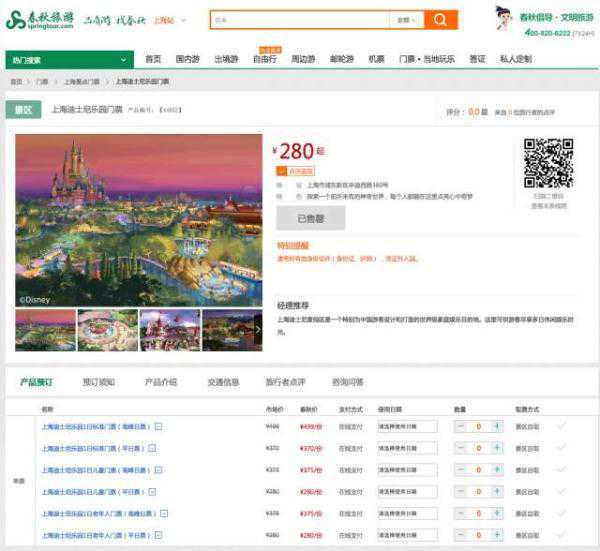
Task: Expand the search category dropdown
Action: [x=405, y=20]
